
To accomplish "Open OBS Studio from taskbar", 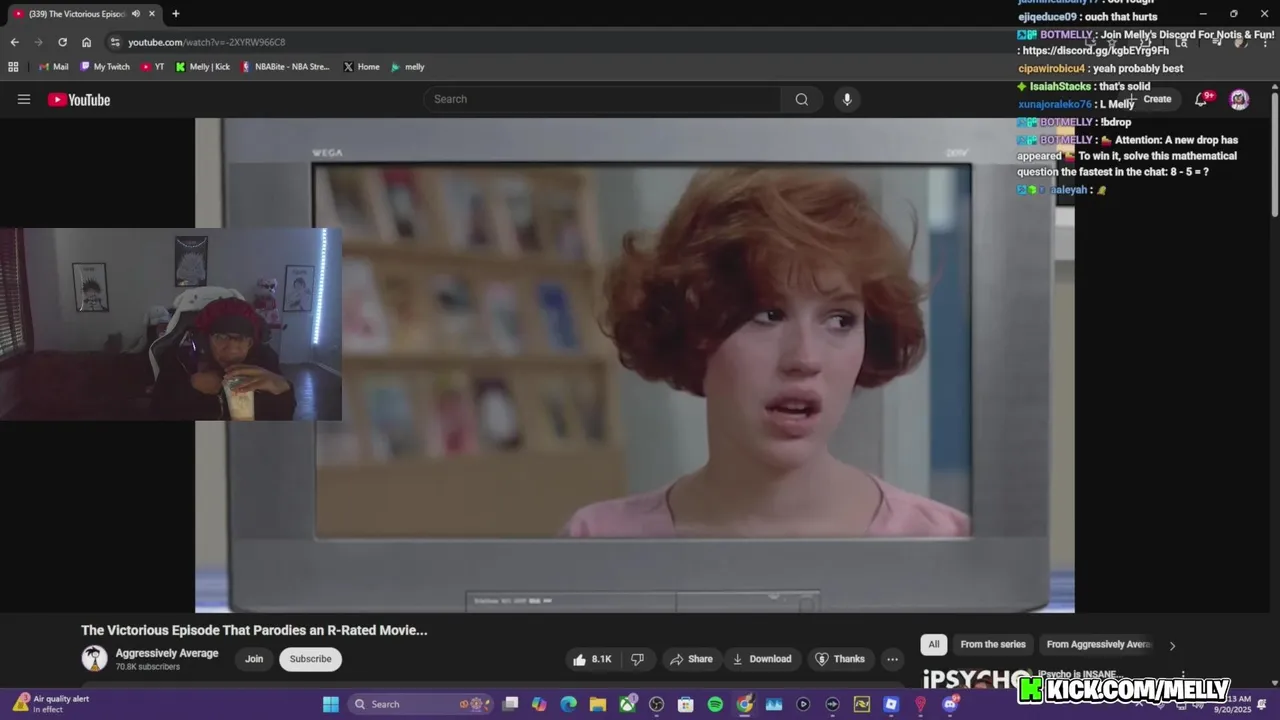I will 656,704.
